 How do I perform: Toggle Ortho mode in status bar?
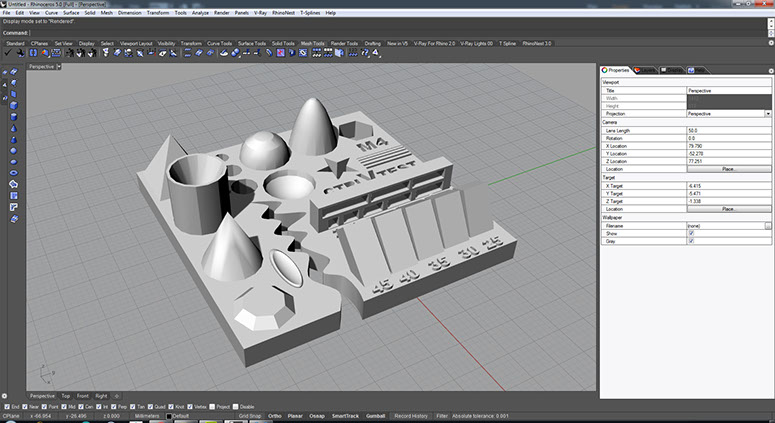point(275,416)
